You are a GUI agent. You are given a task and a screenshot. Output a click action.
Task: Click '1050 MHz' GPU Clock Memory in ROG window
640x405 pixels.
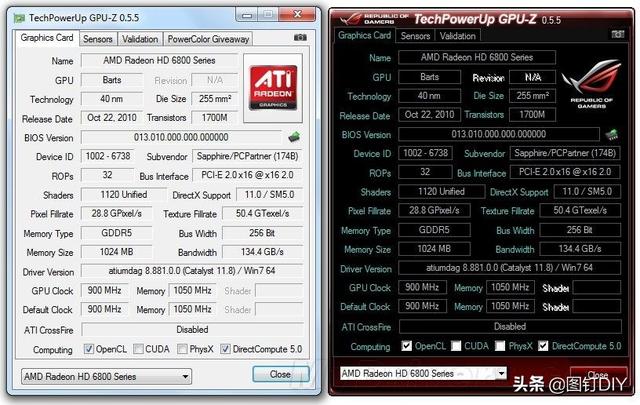[x=510, y=287]
